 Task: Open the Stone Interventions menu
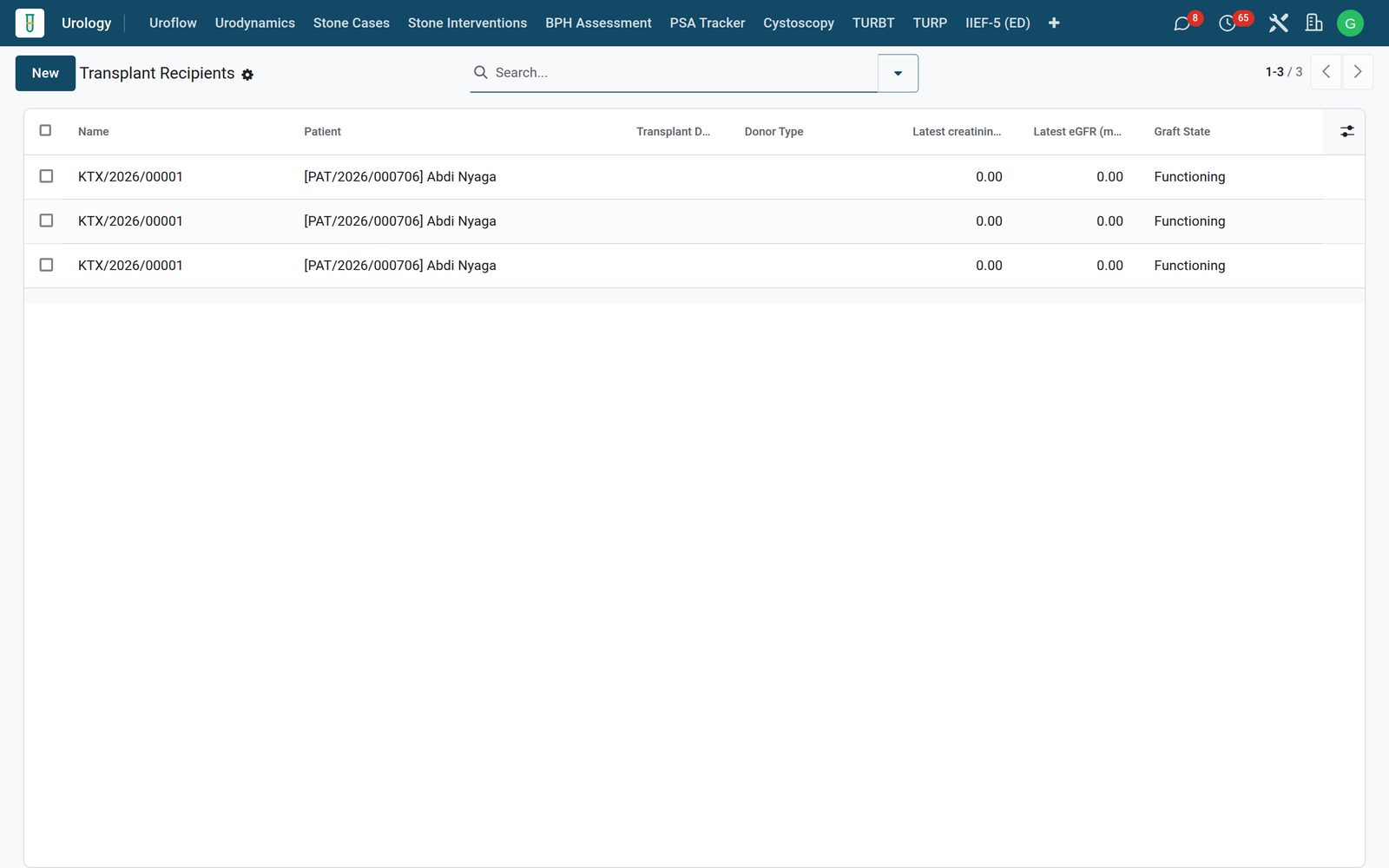click(467, 23)
